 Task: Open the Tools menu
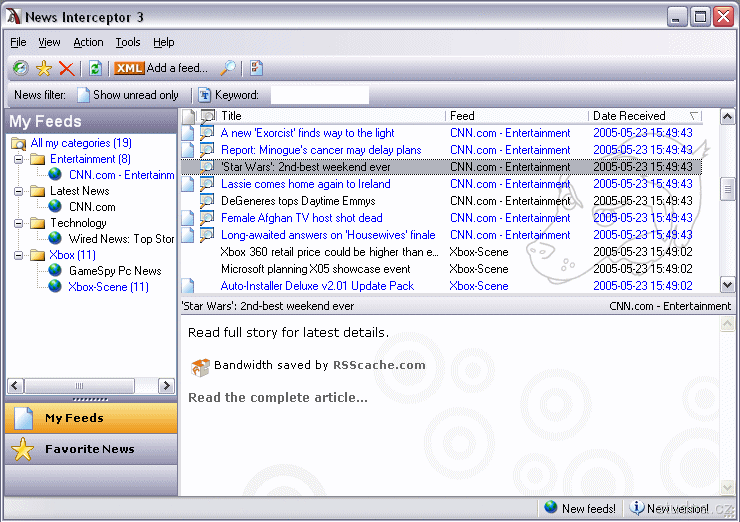128,42
